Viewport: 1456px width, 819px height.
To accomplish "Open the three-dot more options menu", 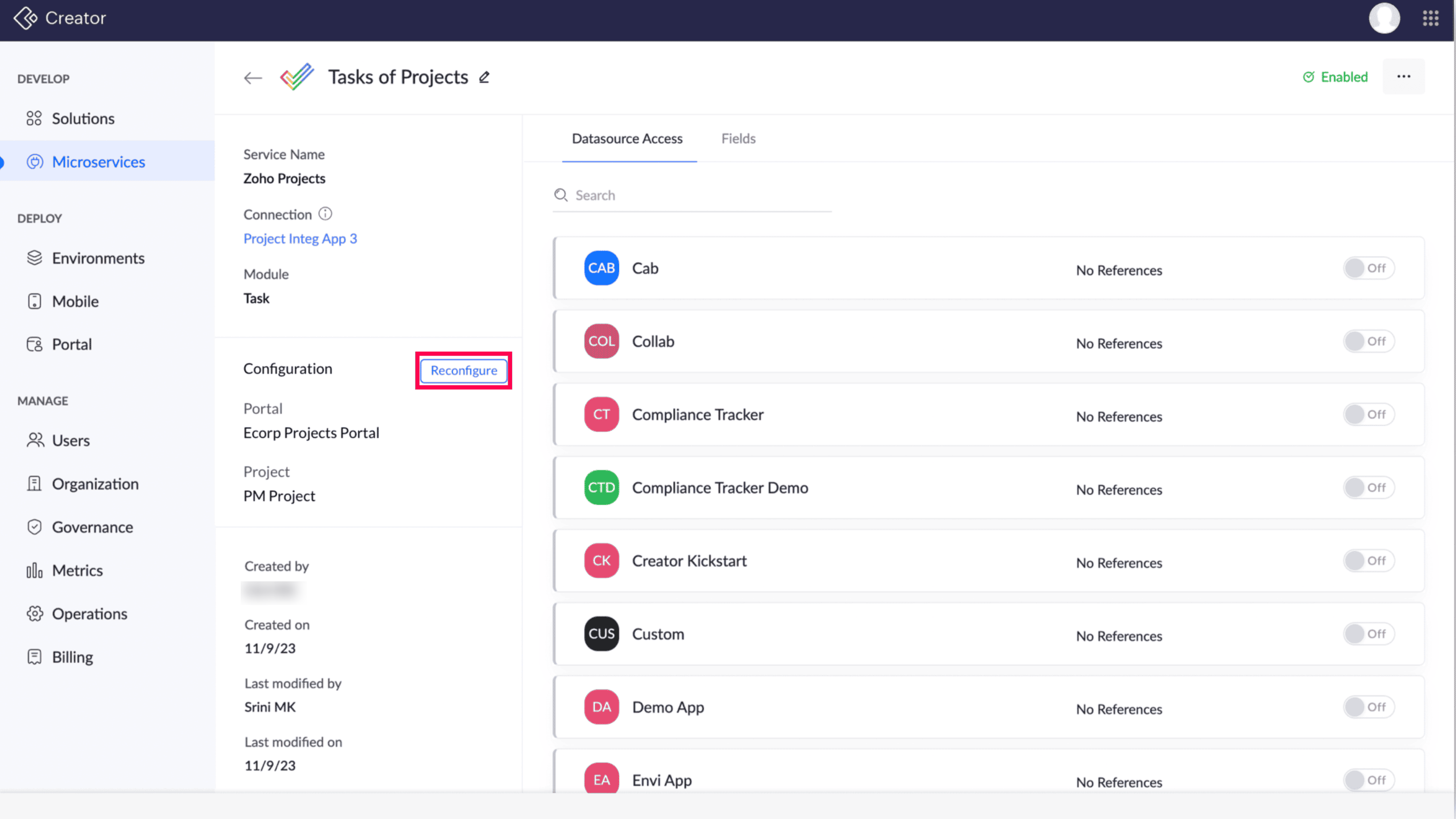I will 1404,77.
